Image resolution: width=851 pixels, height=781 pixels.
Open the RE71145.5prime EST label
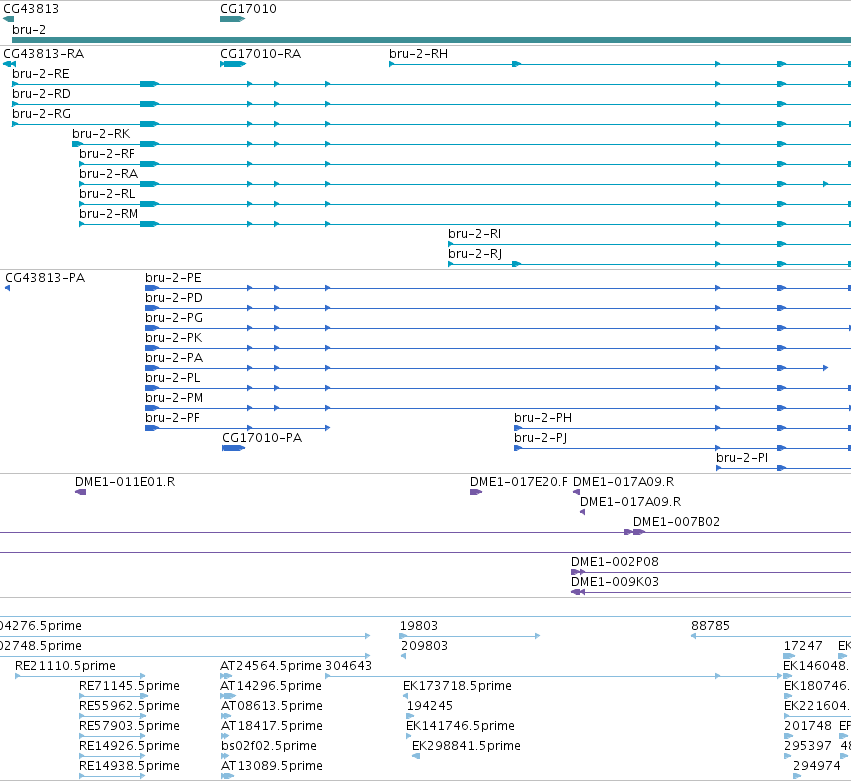(x=129, y=686)
